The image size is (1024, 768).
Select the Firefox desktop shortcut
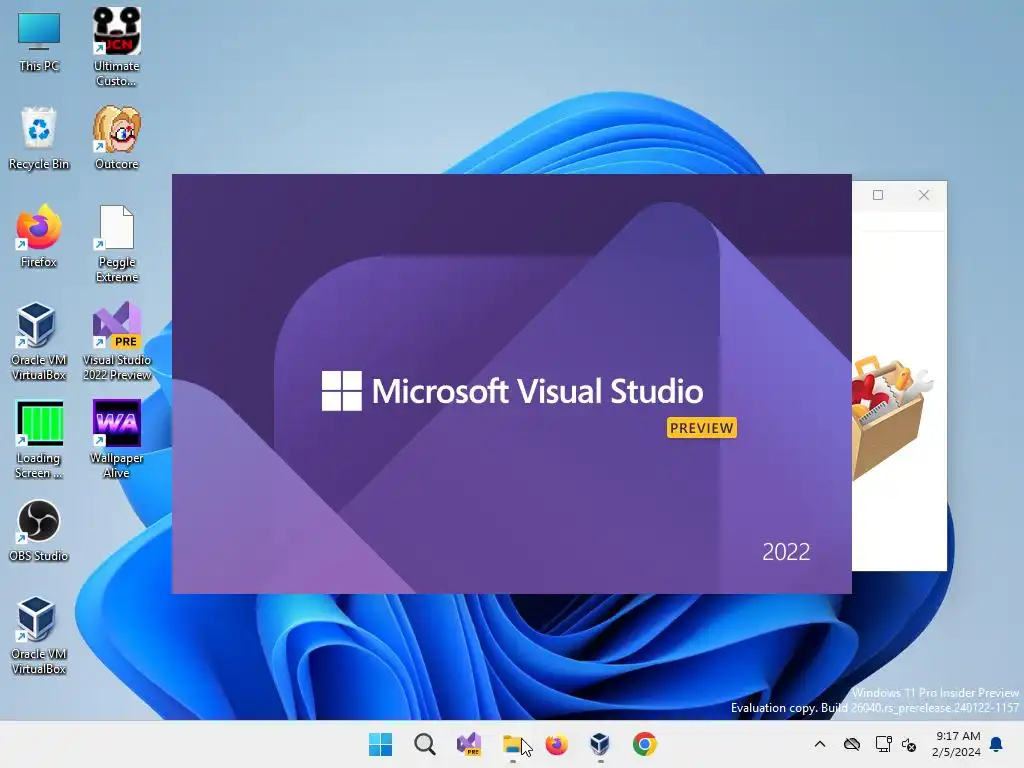pos(39,236)
